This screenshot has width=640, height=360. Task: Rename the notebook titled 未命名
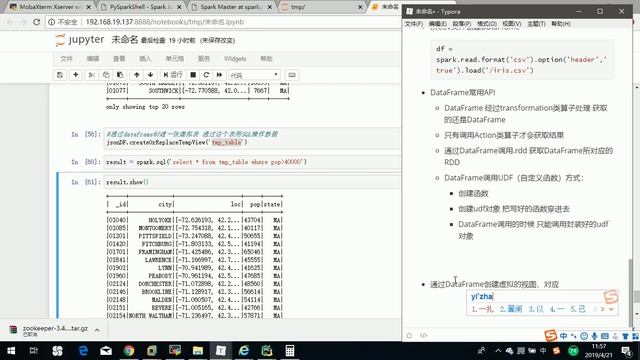(x=124, y=40)
